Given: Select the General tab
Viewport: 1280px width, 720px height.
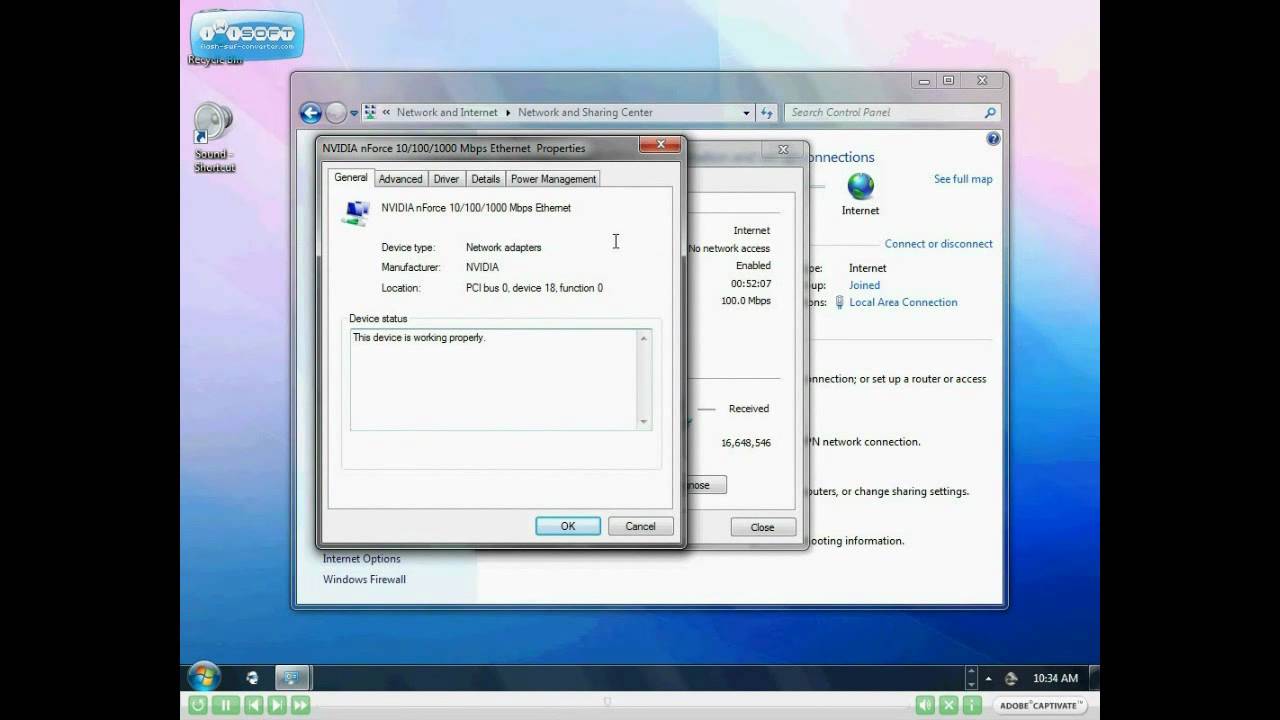Looking at the screenshot, I should [x=350, y=177].
